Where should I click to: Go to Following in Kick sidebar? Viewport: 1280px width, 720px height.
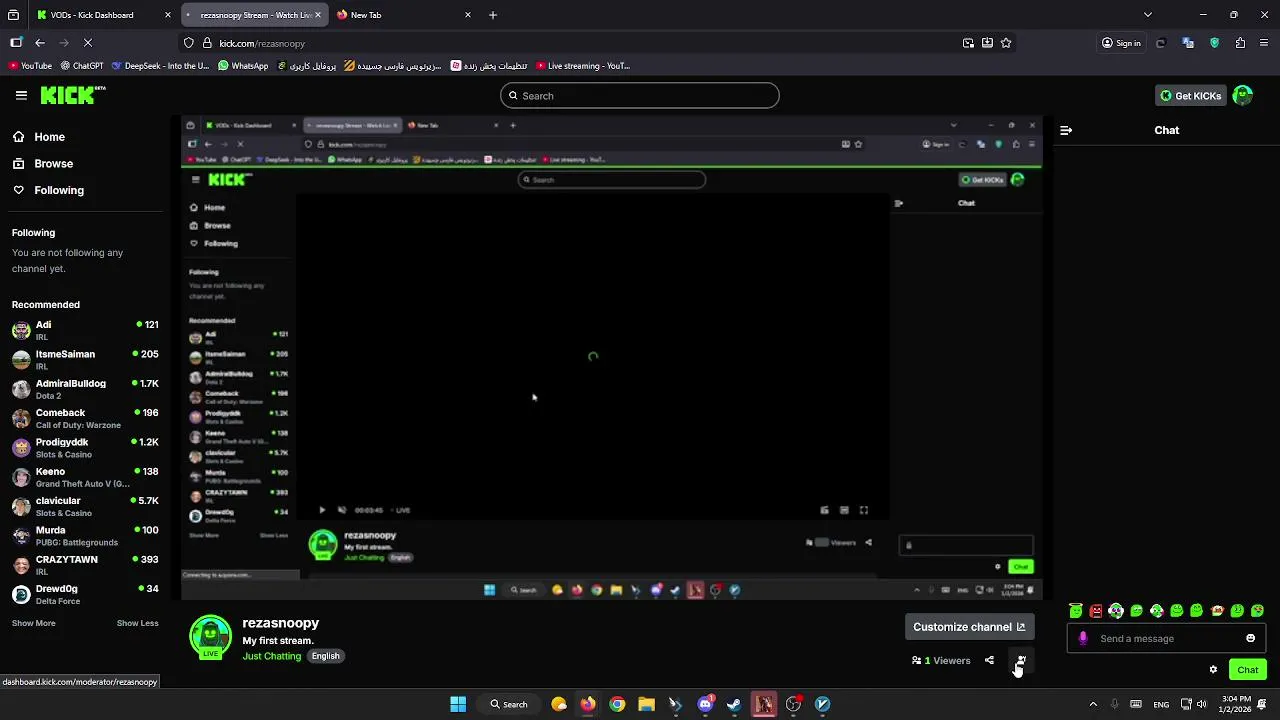click(48, 190)
